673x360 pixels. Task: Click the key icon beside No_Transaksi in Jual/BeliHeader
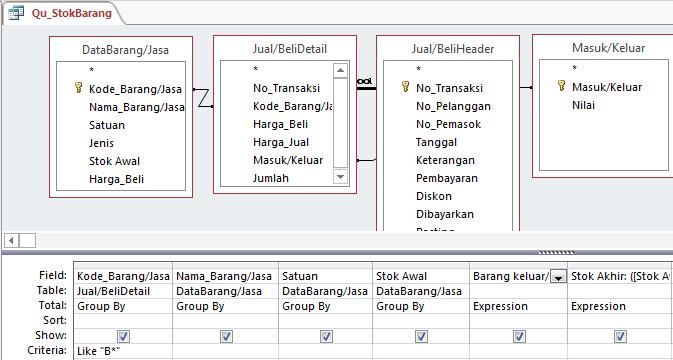pyautogui.click(x=405, y=87)
